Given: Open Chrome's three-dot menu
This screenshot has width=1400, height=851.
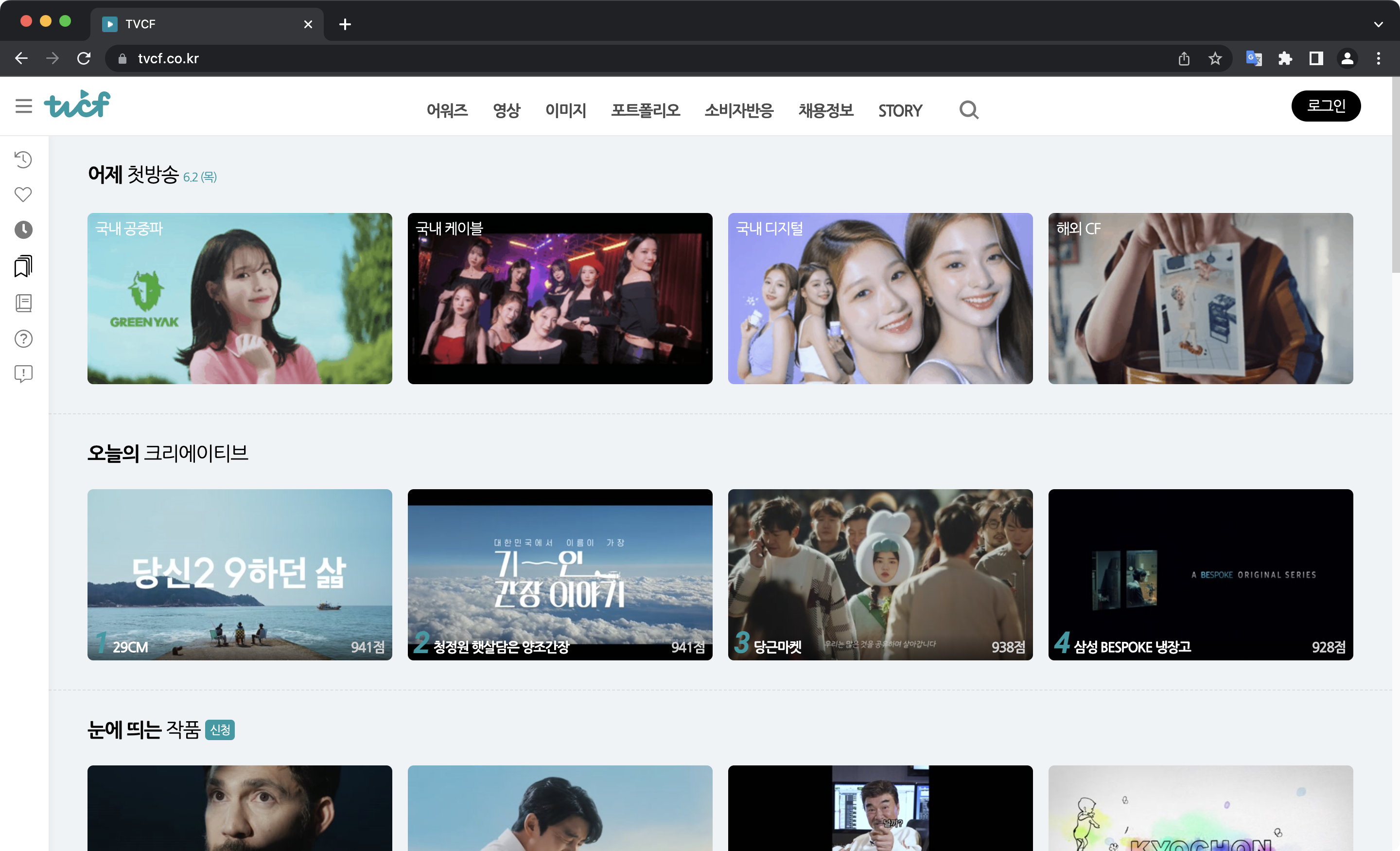Looking at the screenshot, I should click(x=1378, y=58).
